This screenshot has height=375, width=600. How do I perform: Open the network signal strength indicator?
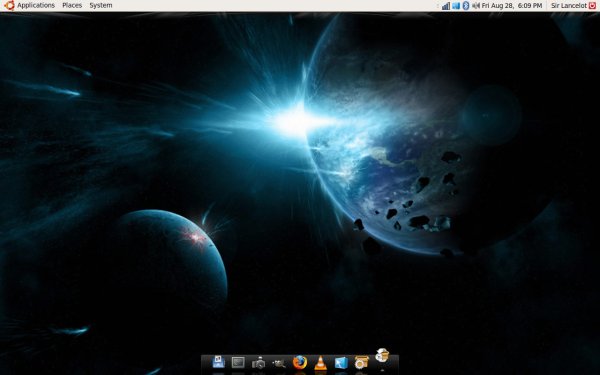click(446, 5)
